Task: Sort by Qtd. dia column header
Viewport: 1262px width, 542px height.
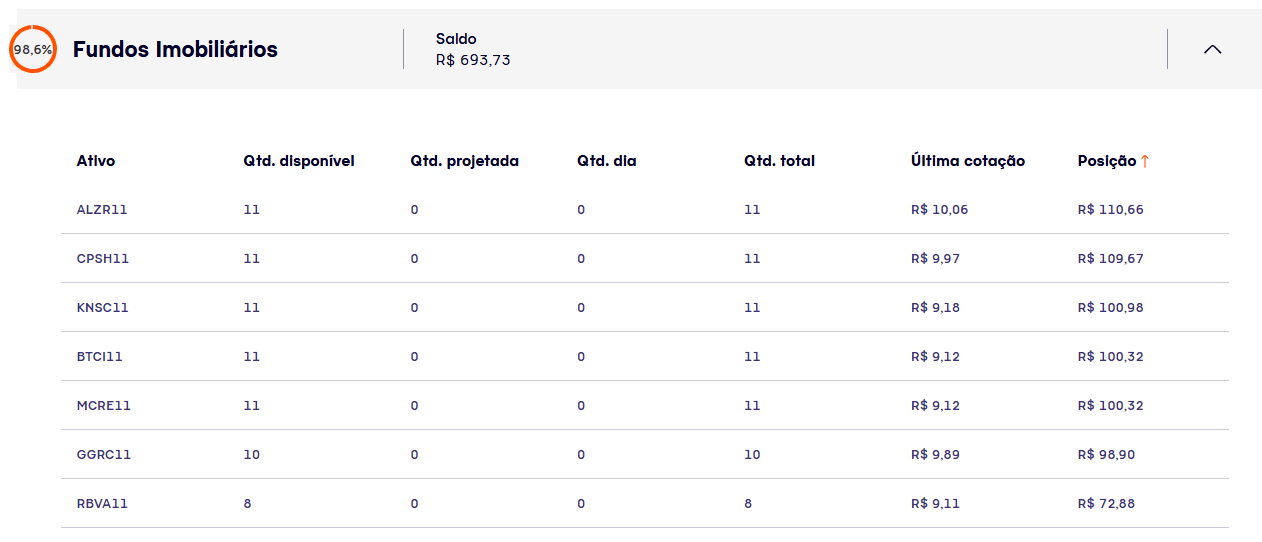Action: point(606,161)
